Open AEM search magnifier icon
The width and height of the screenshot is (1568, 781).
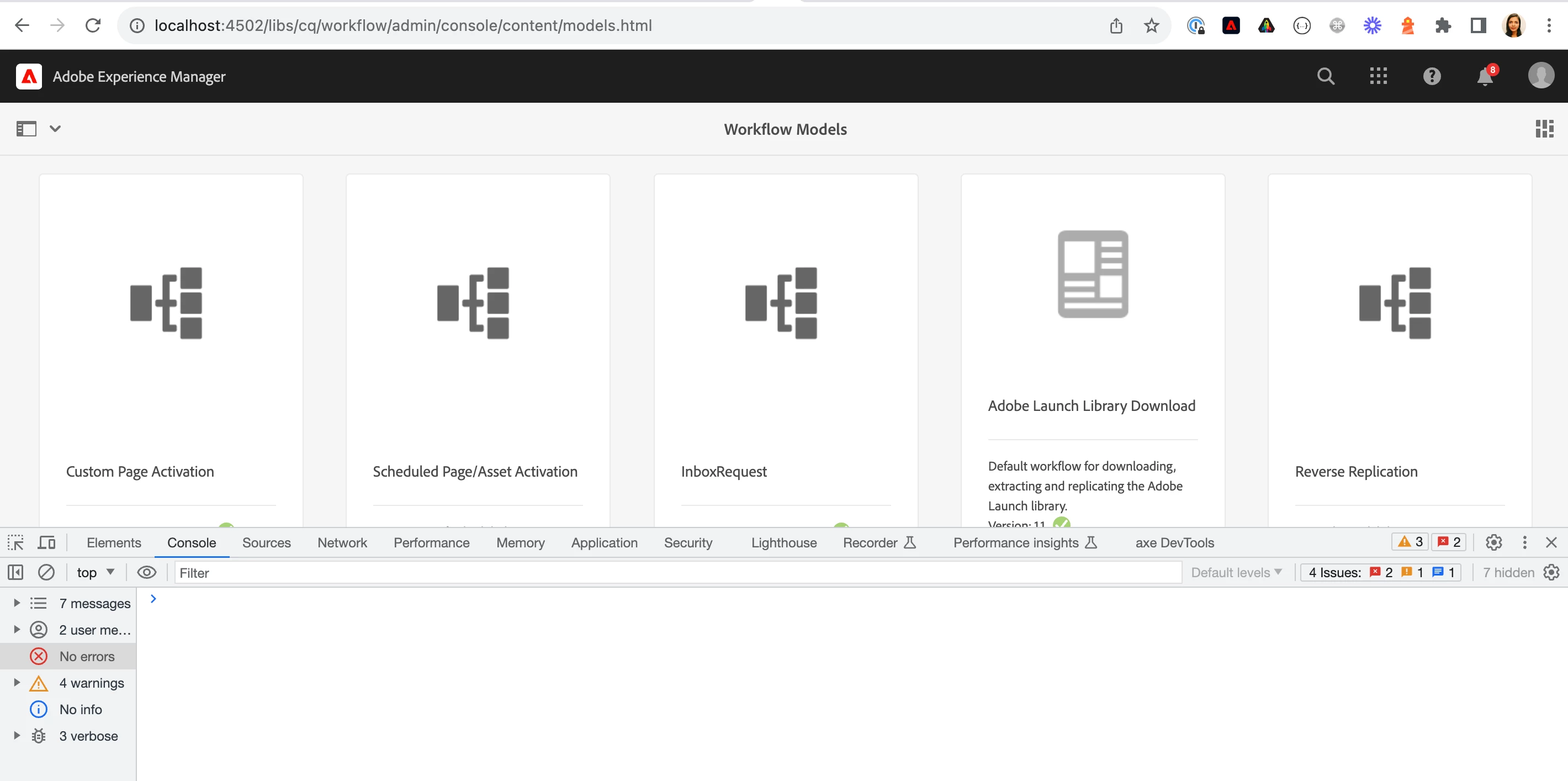[1326, 76]
